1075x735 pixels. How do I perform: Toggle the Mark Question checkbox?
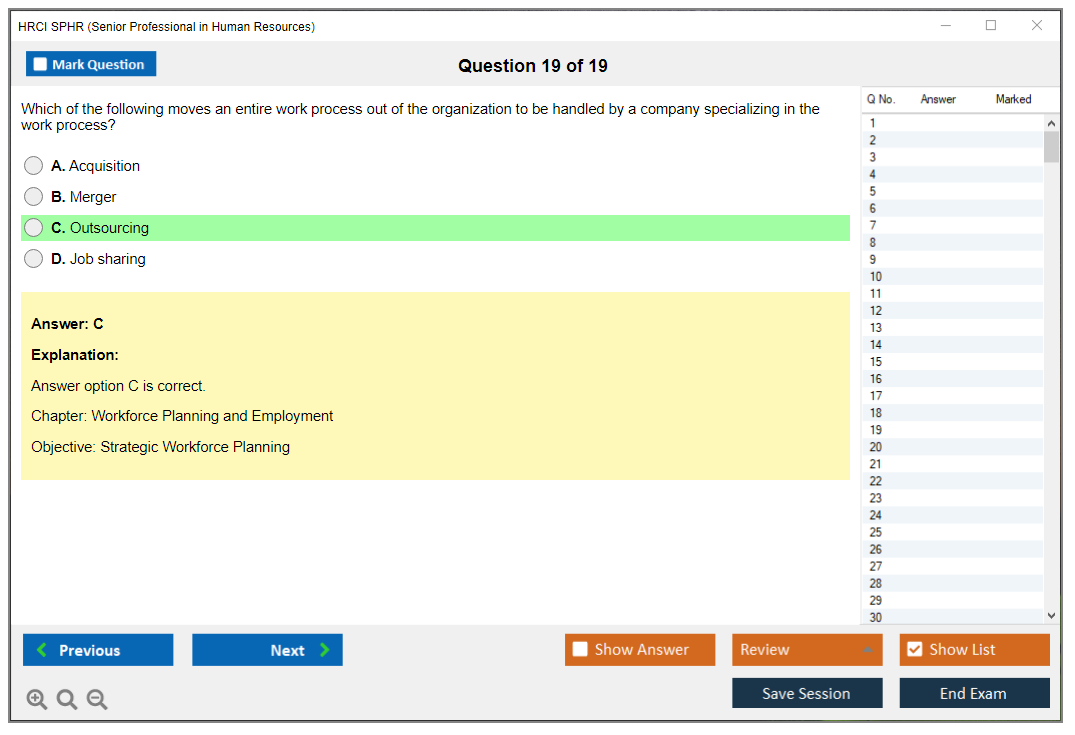(41, 64)
